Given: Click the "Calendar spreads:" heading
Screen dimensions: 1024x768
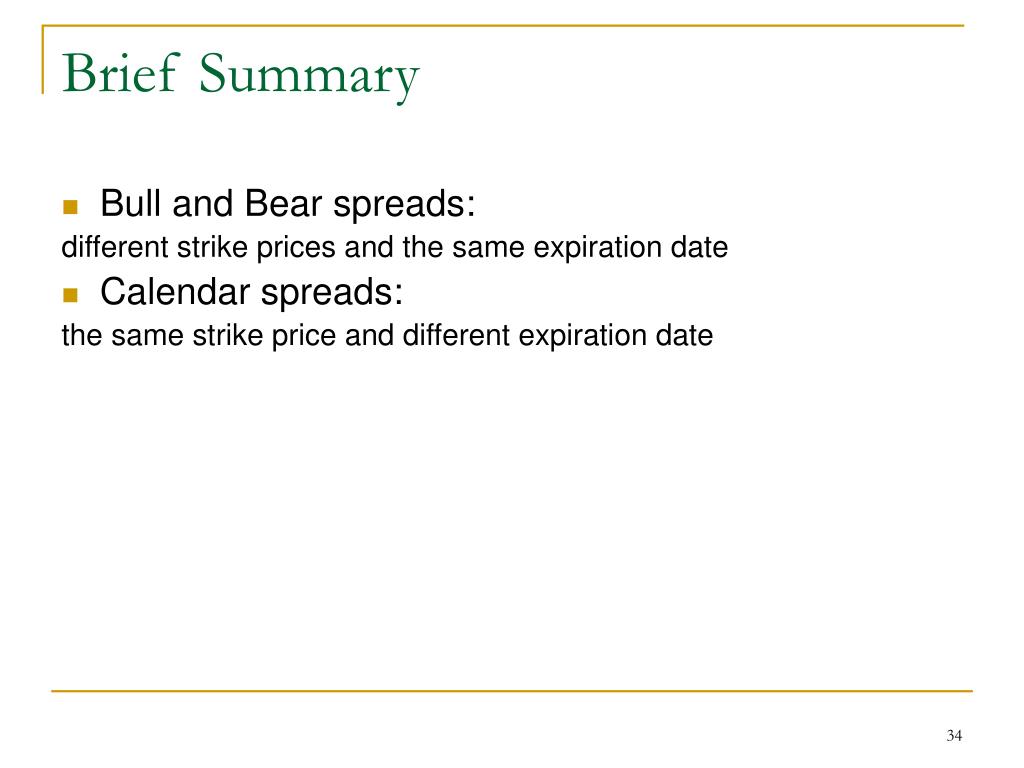Looking at the screenshot, I should point(251,292).
